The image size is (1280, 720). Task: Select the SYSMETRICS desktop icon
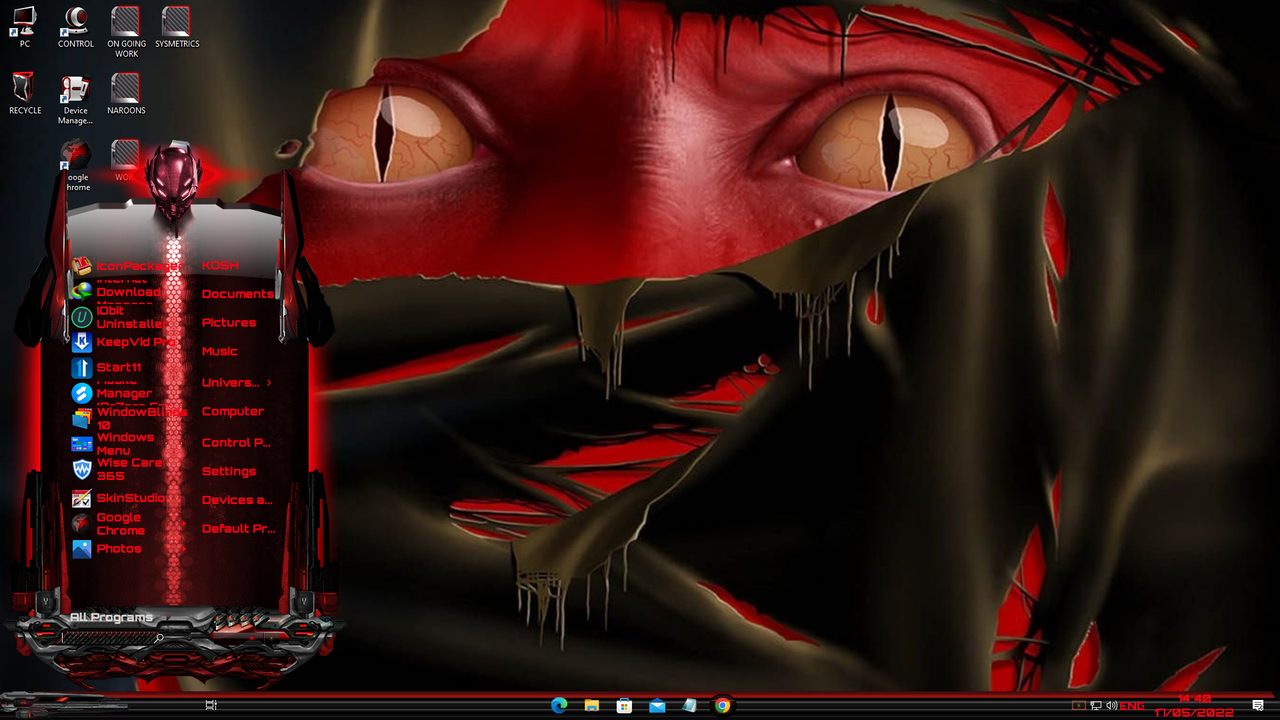click(x=177, y=27)
